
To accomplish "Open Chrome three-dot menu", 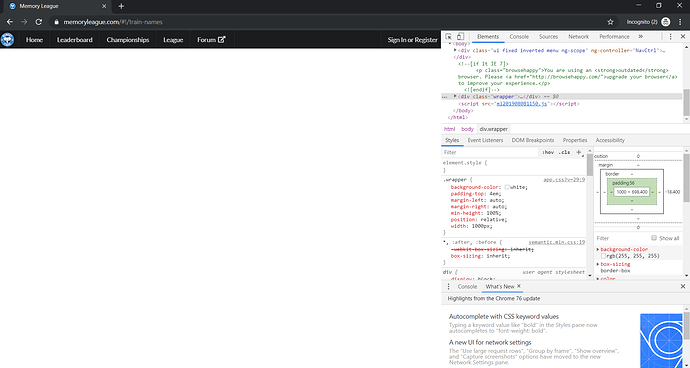I will (x=680, y=22).
